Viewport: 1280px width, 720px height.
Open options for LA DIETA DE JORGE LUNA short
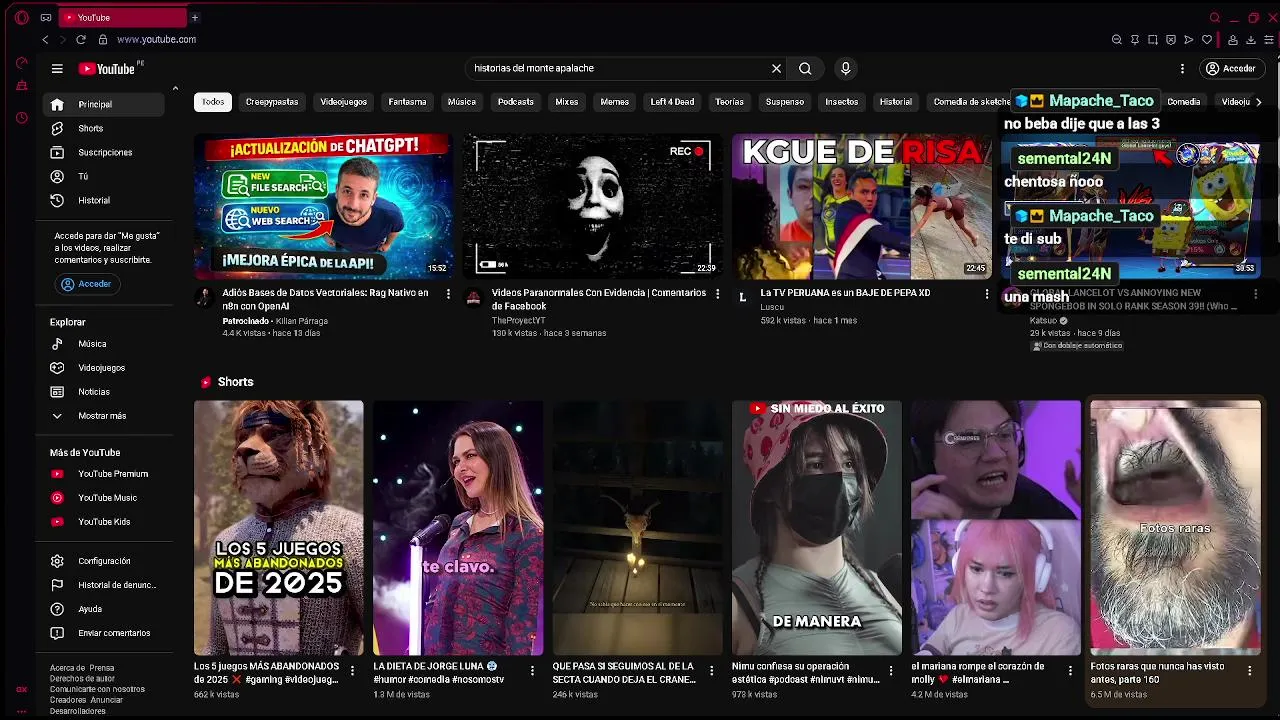pos(532,671)
